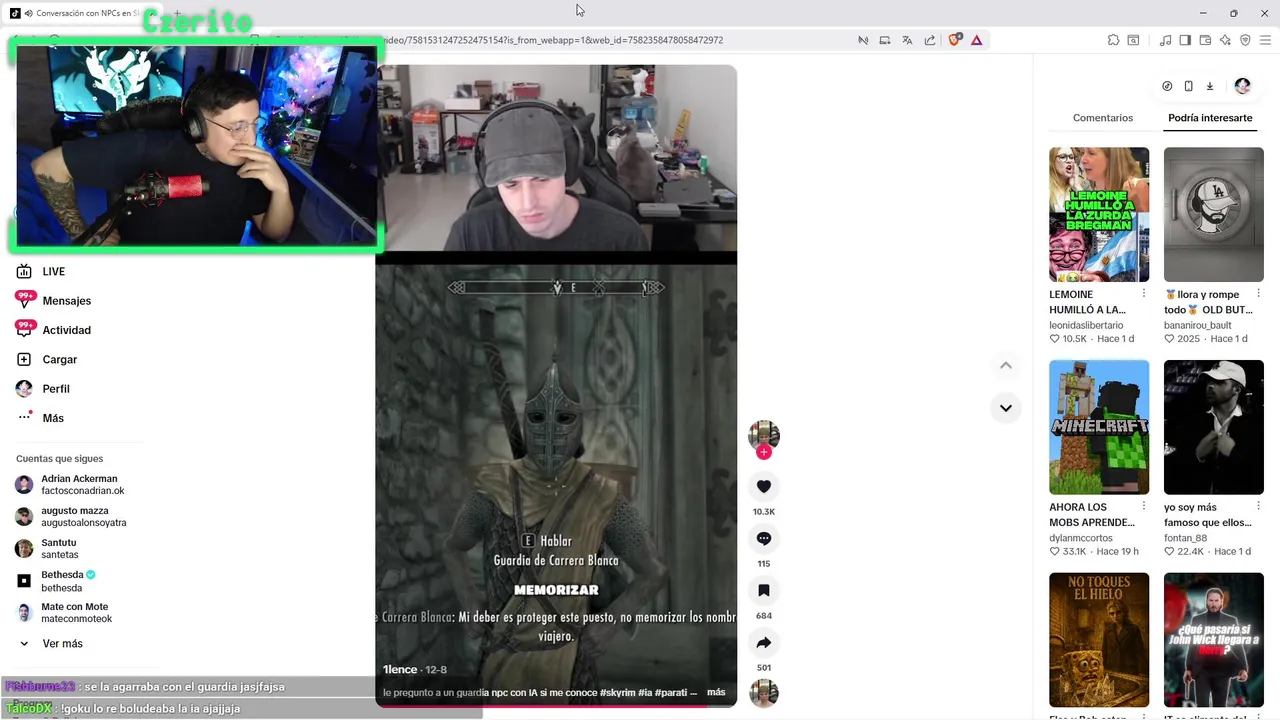The width and height of the screenshot is (1280, 720).
Task: Open options menu for llora y rompe video
Action: [1259, 294]
